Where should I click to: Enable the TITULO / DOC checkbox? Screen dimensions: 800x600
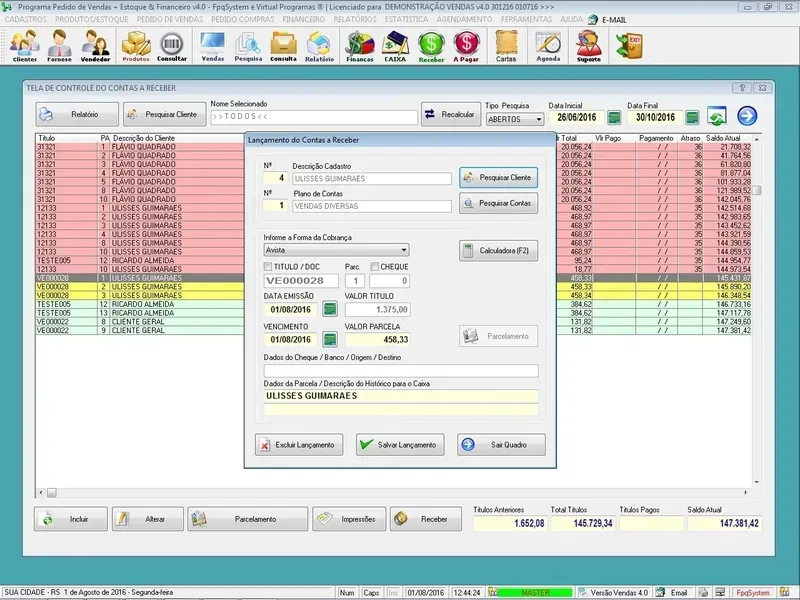coord(269,267)
